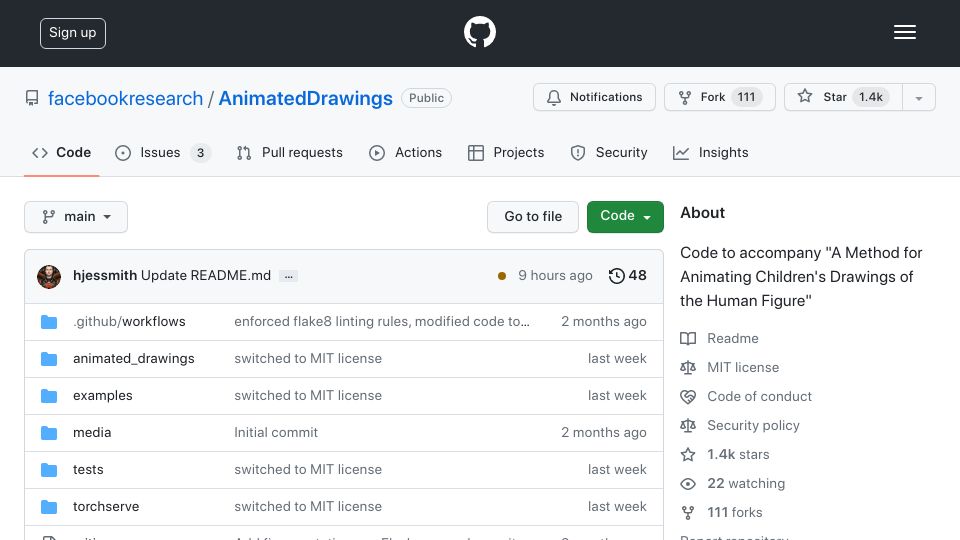
Task: Click the Sign up button
Action: (73, 33)
